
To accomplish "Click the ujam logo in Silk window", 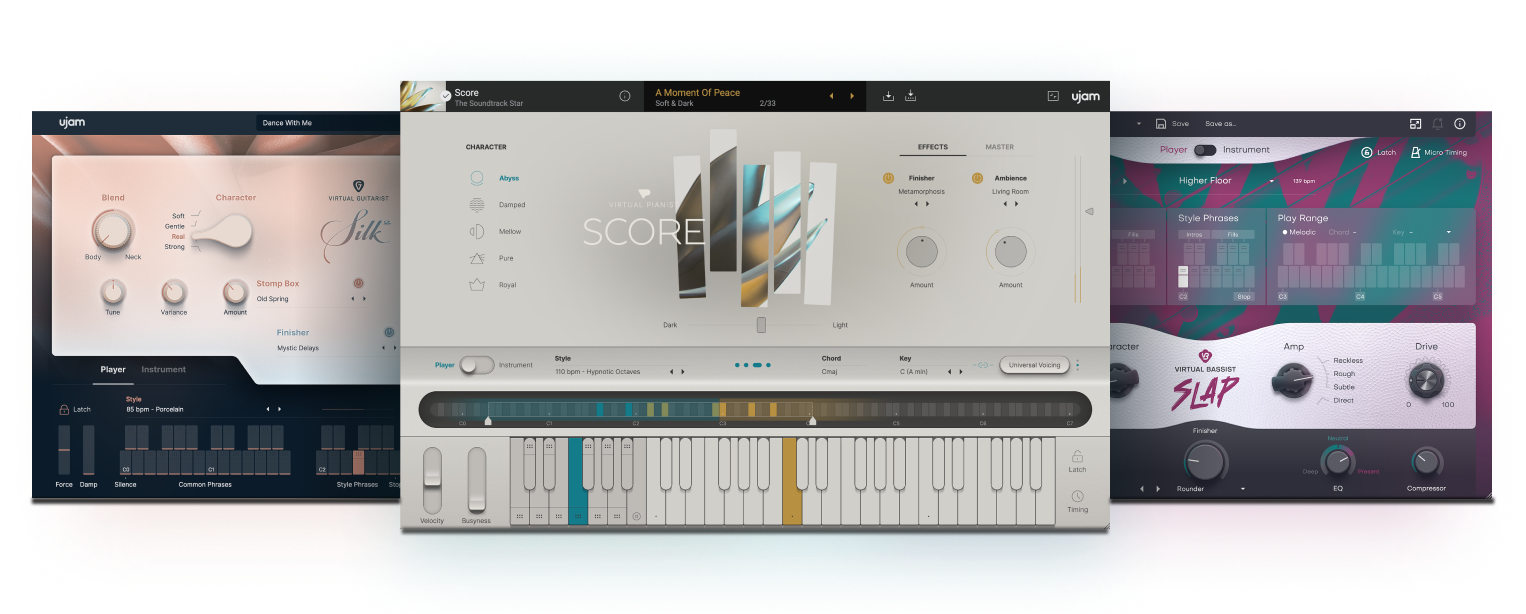I will pos(72,123).
